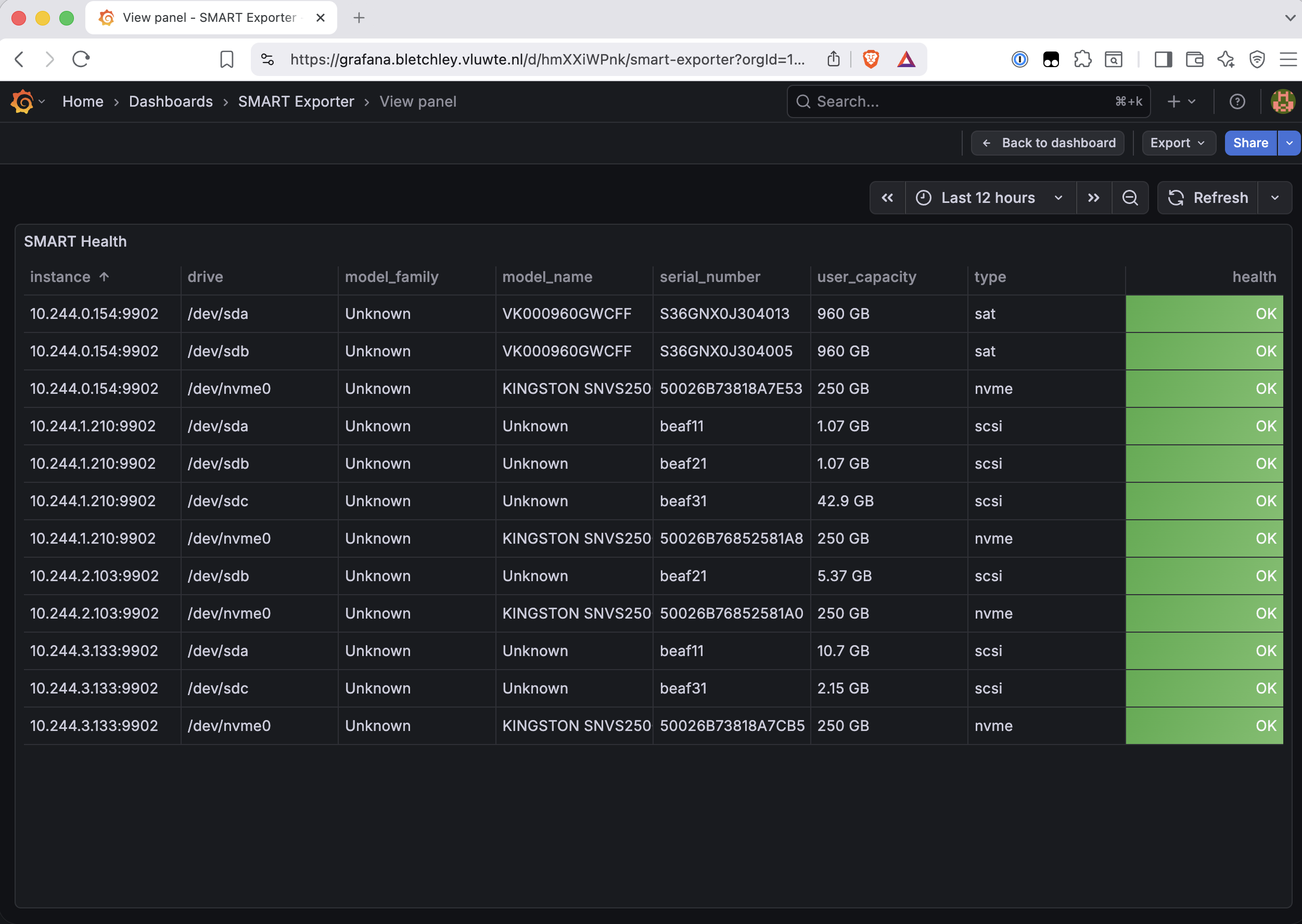Click the browser forward arrow
The width and height of the screenshot is (1302, 924).
click(x=50, y=59)
